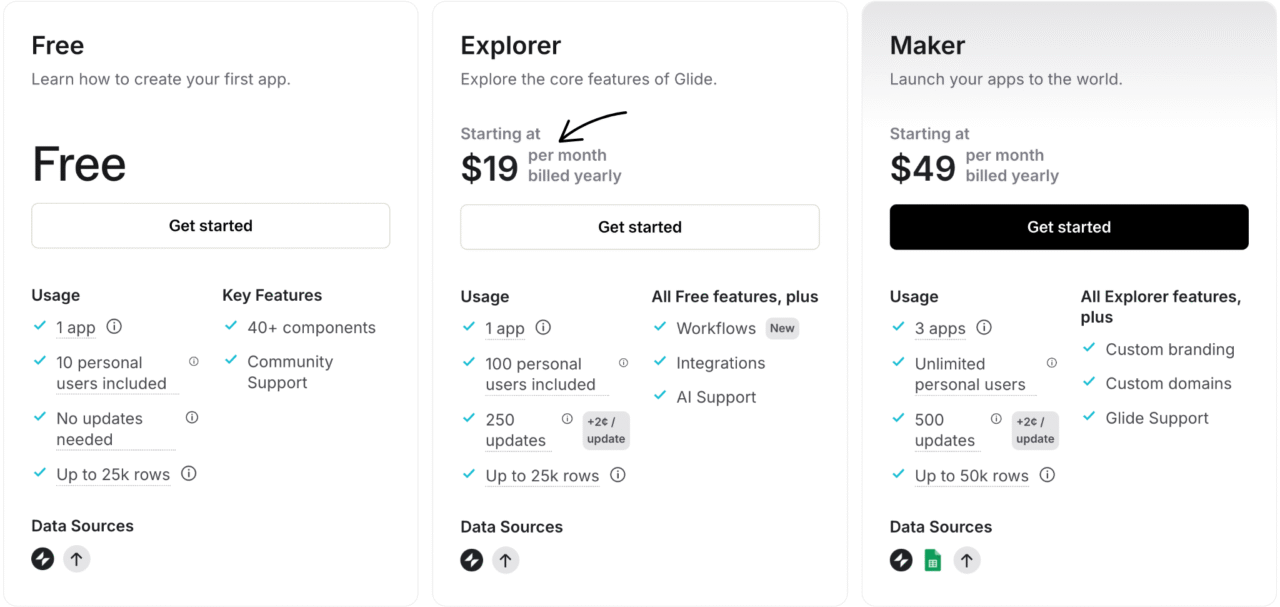Click the 'New' badge next to Workflows
The height and width of the screenshot is (607, 1280).
pos(782,328)
